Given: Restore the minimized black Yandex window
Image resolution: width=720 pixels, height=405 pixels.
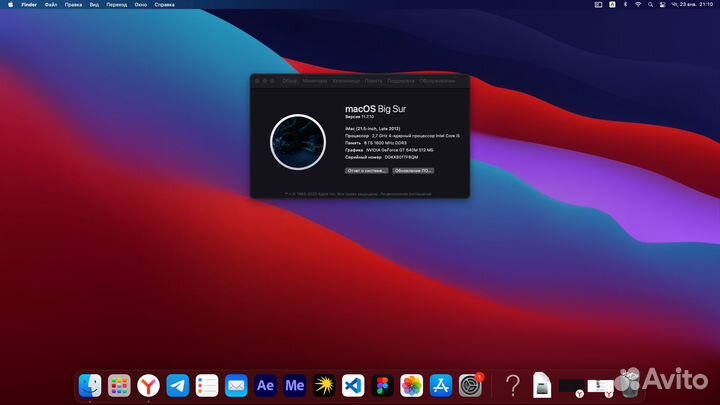Looking at the screenshot, I should (x=572, y=387).
